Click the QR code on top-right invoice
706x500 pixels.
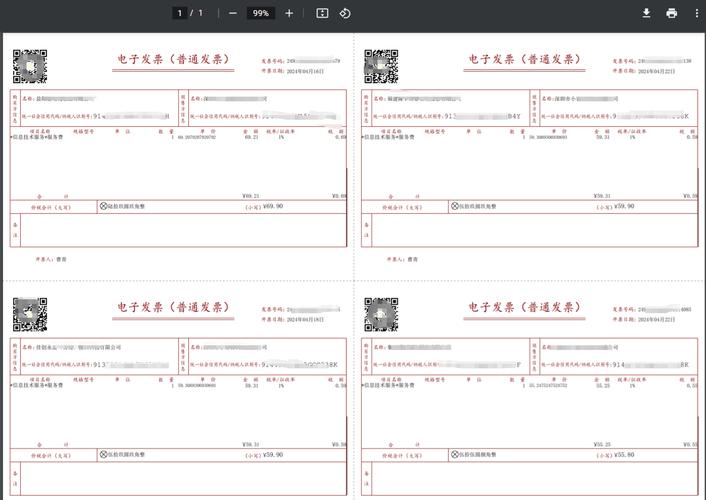[380, 66]
